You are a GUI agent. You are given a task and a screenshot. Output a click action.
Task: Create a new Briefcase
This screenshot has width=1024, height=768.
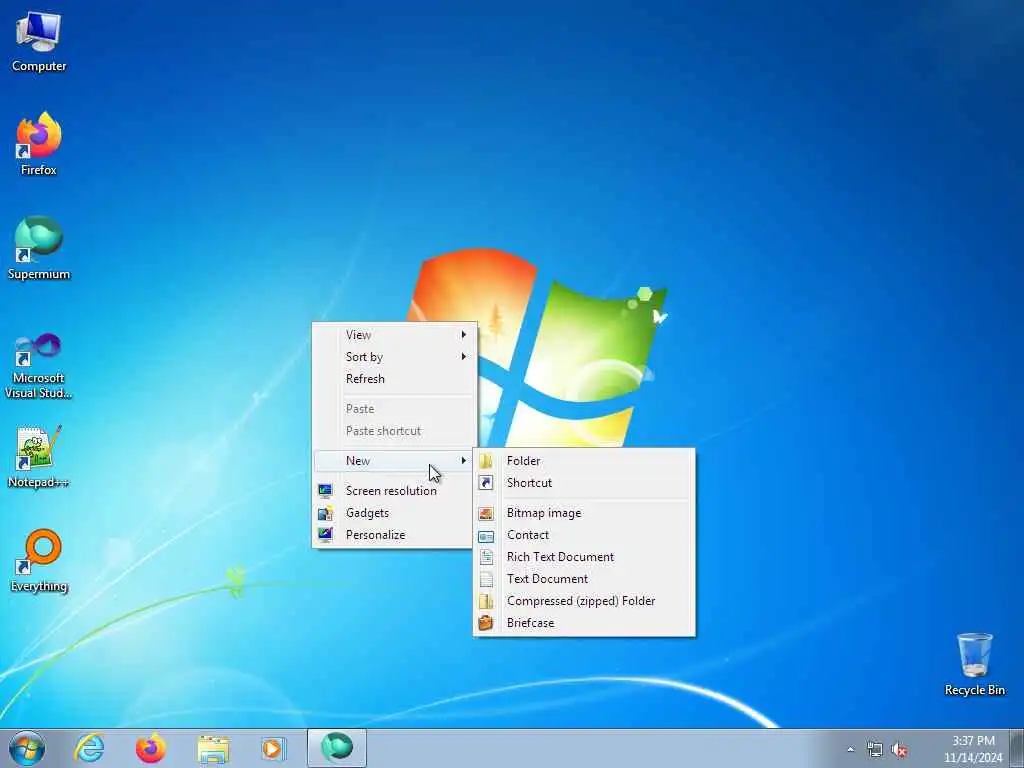click(584, 623)
